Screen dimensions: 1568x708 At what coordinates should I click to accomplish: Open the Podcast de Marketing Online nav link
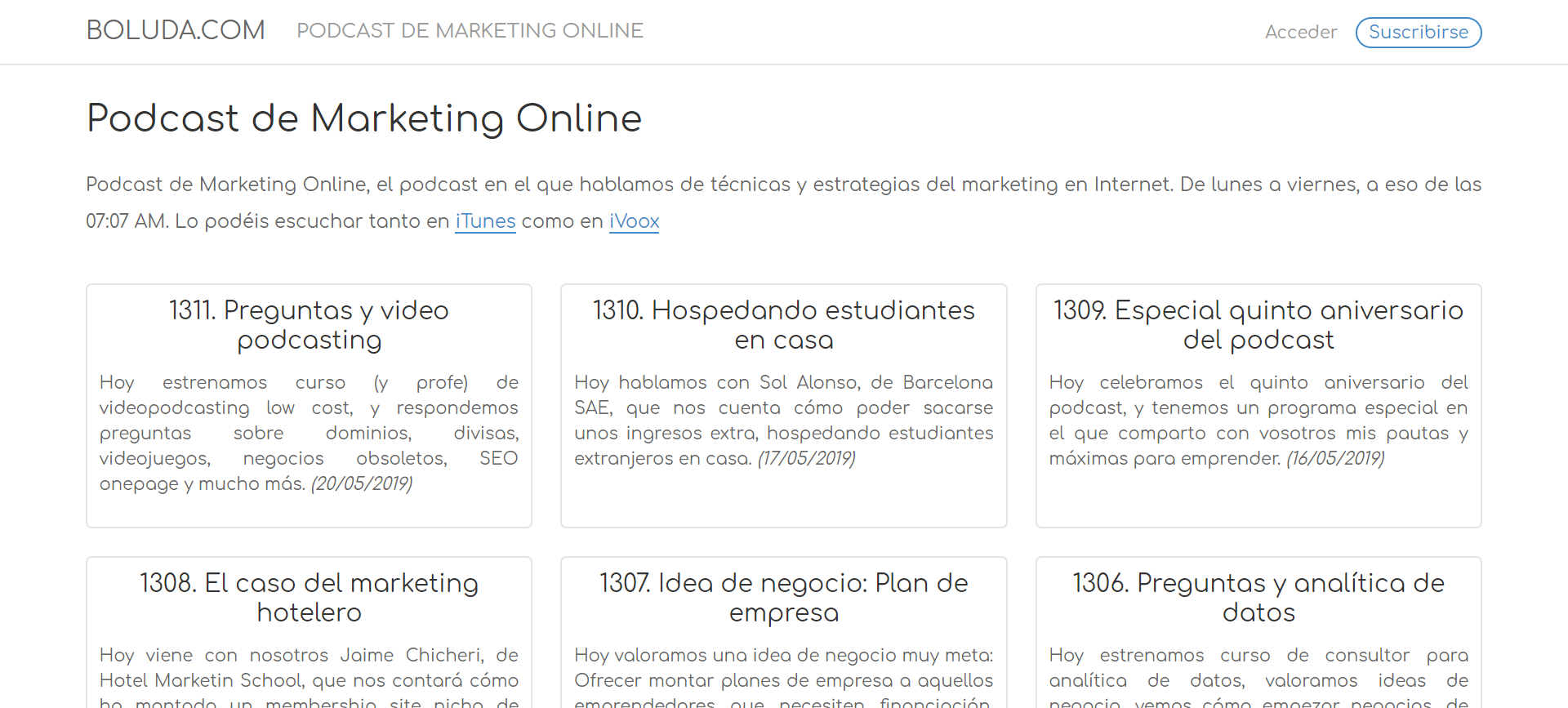[470, 31]
